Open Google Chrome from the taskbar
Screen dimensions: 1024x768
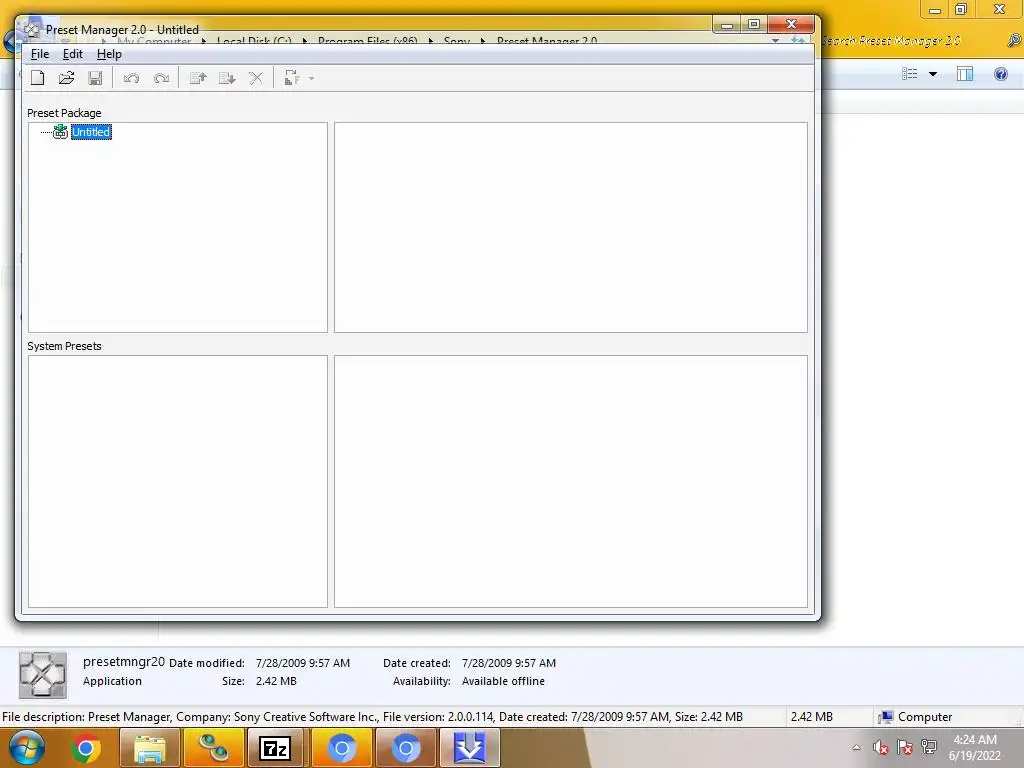86,748
